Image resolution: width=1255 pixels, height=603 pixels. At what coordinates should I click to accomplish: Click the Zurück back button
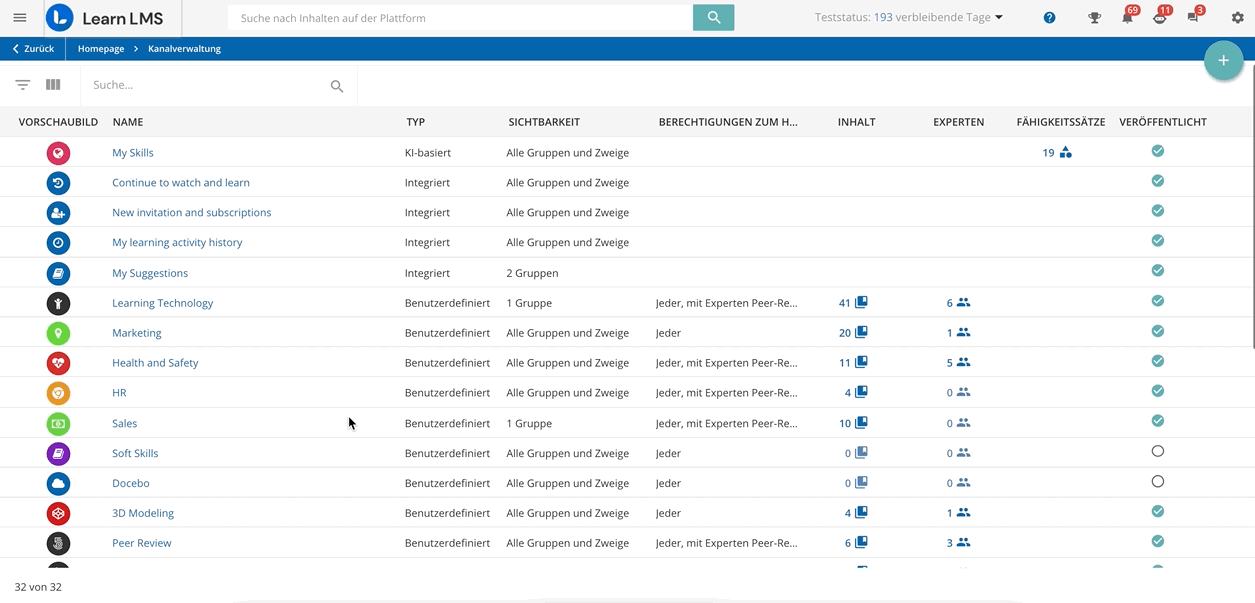tap(34, 49)
